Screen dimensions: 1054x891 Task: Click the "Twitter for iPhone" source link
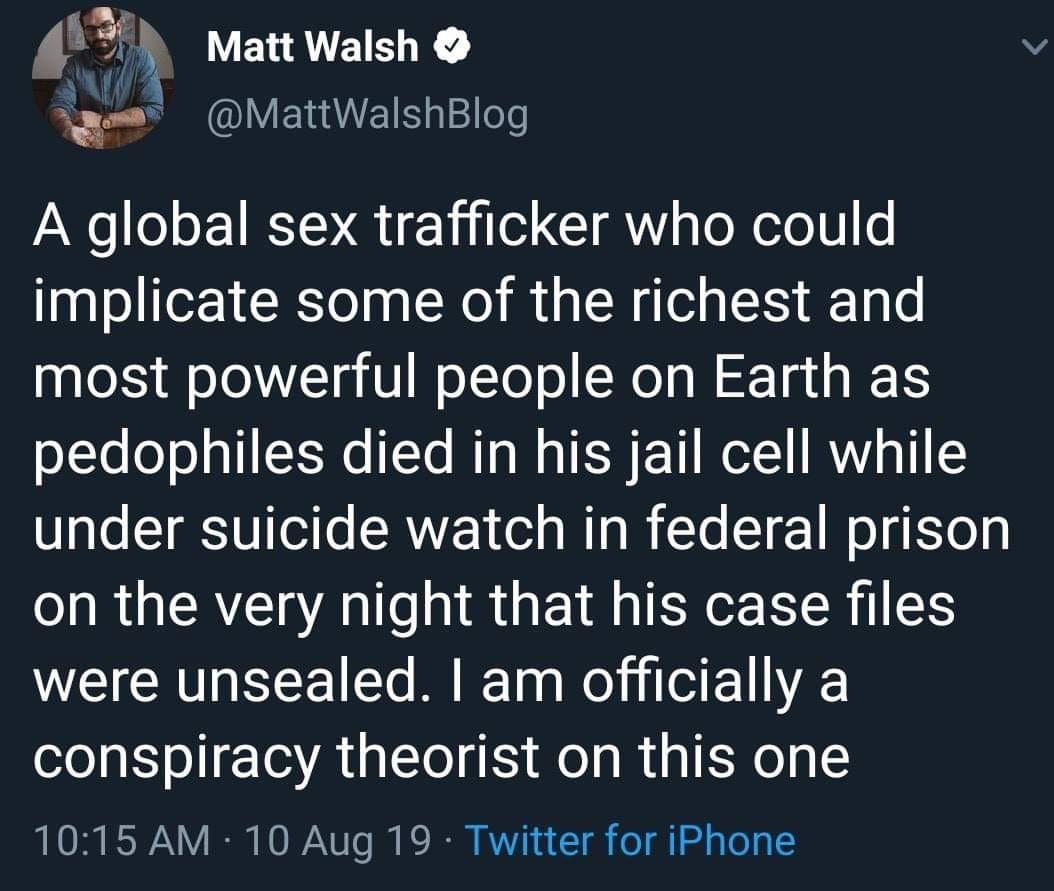tap(630, 841)
